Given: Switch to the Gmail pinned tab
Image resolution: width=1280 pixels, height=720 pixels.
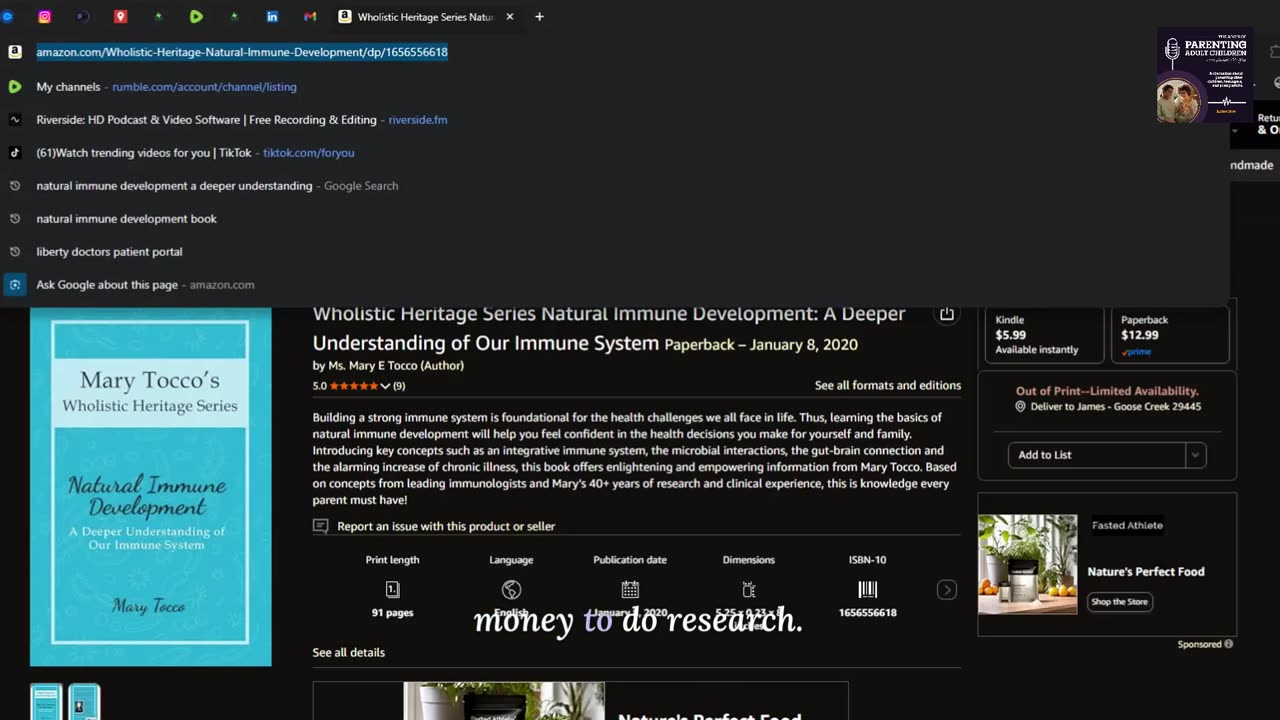Looking at the screenshot, I should tap(310, 17).
